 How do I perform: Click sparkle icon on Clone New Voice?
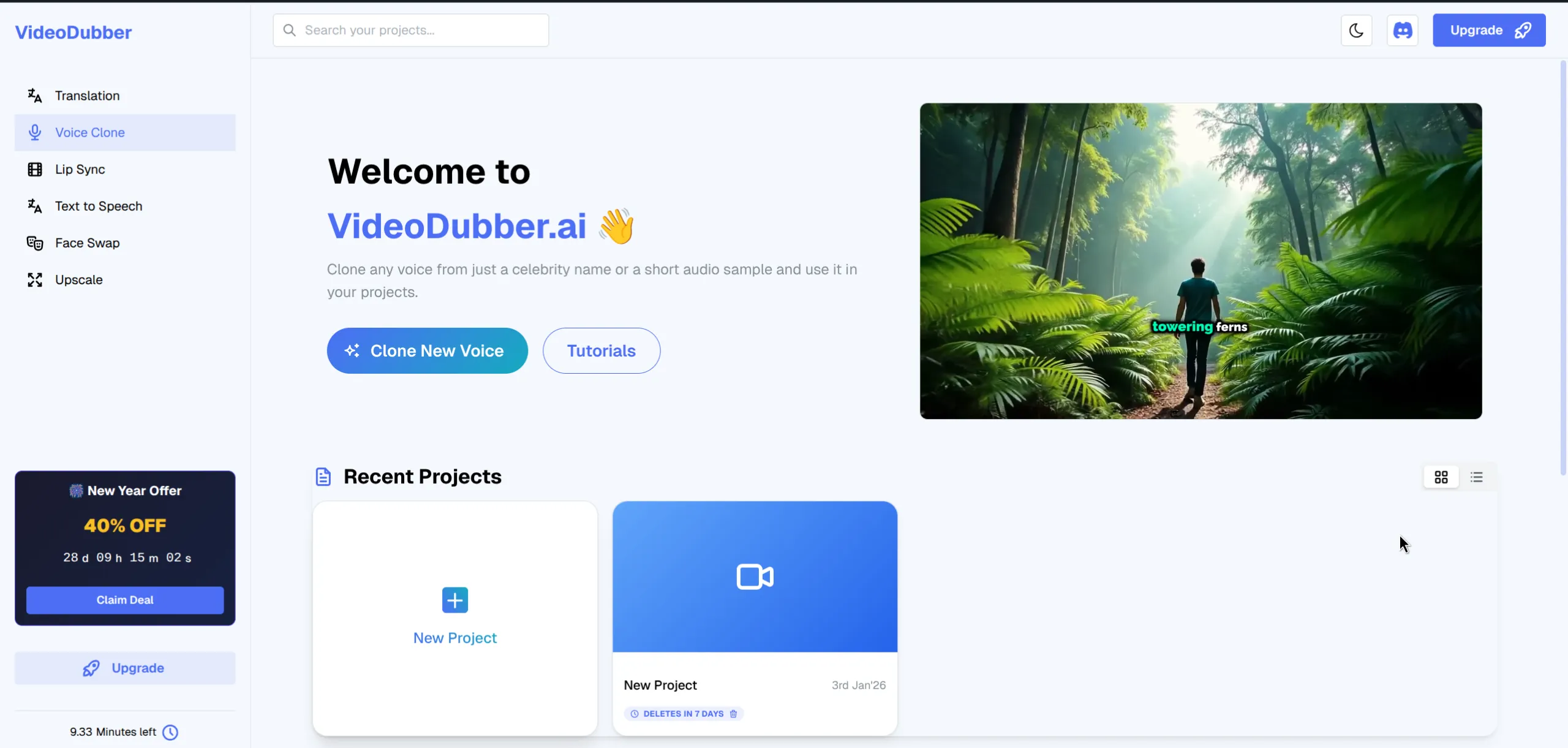352,350
